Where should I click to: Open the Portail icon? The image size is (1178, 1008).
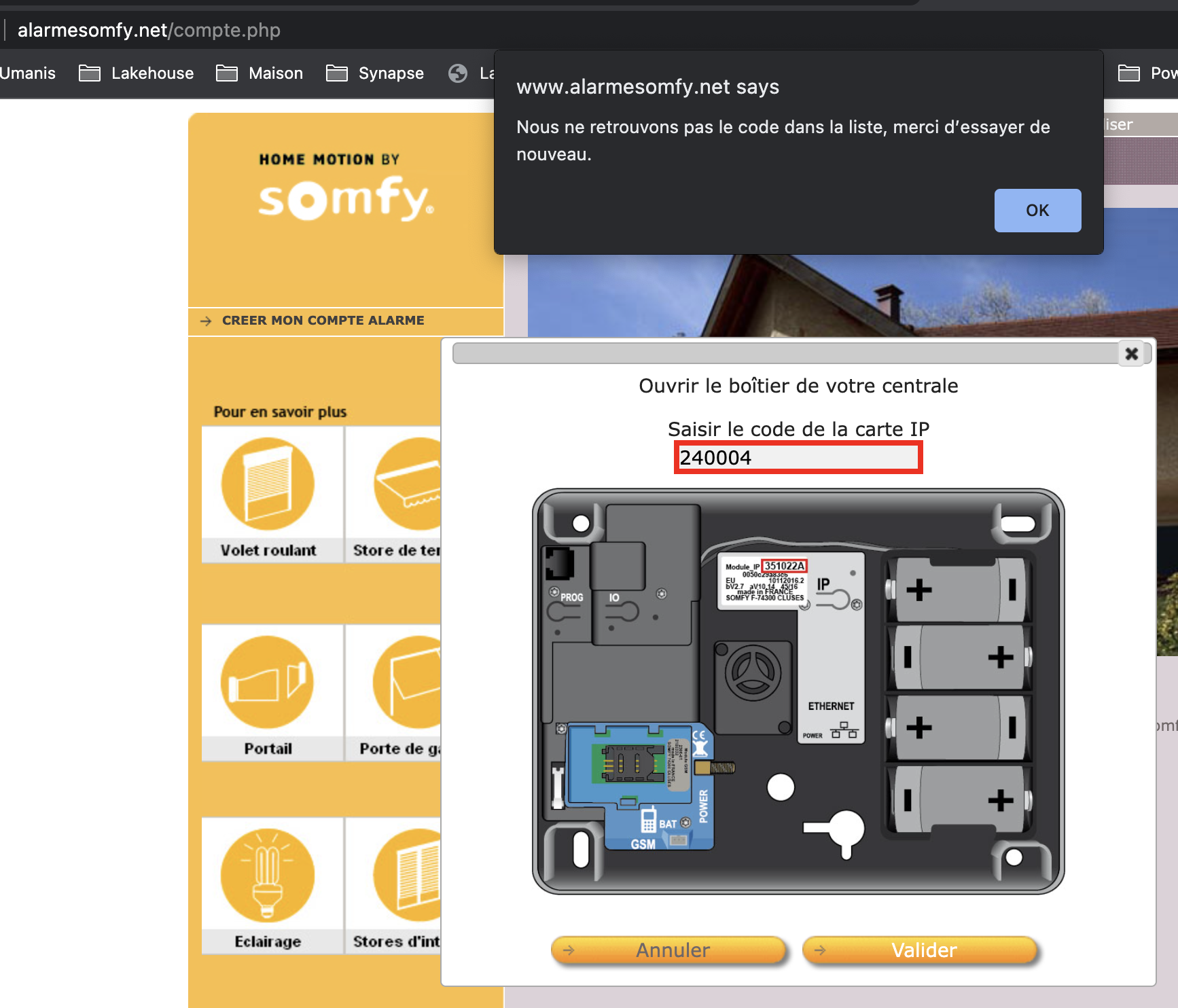(268, 683)
